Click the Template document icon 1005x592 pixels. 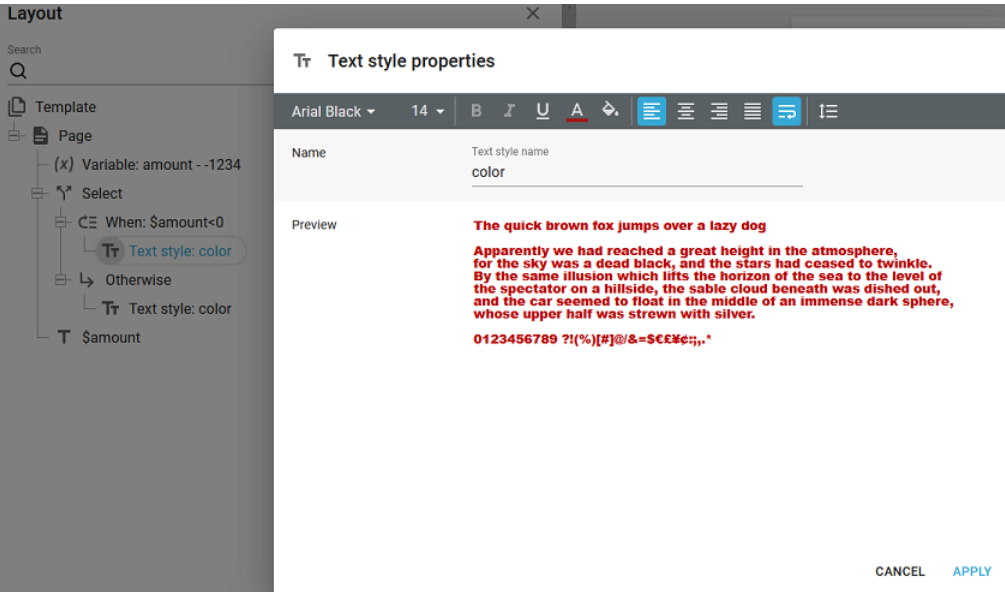17,106
